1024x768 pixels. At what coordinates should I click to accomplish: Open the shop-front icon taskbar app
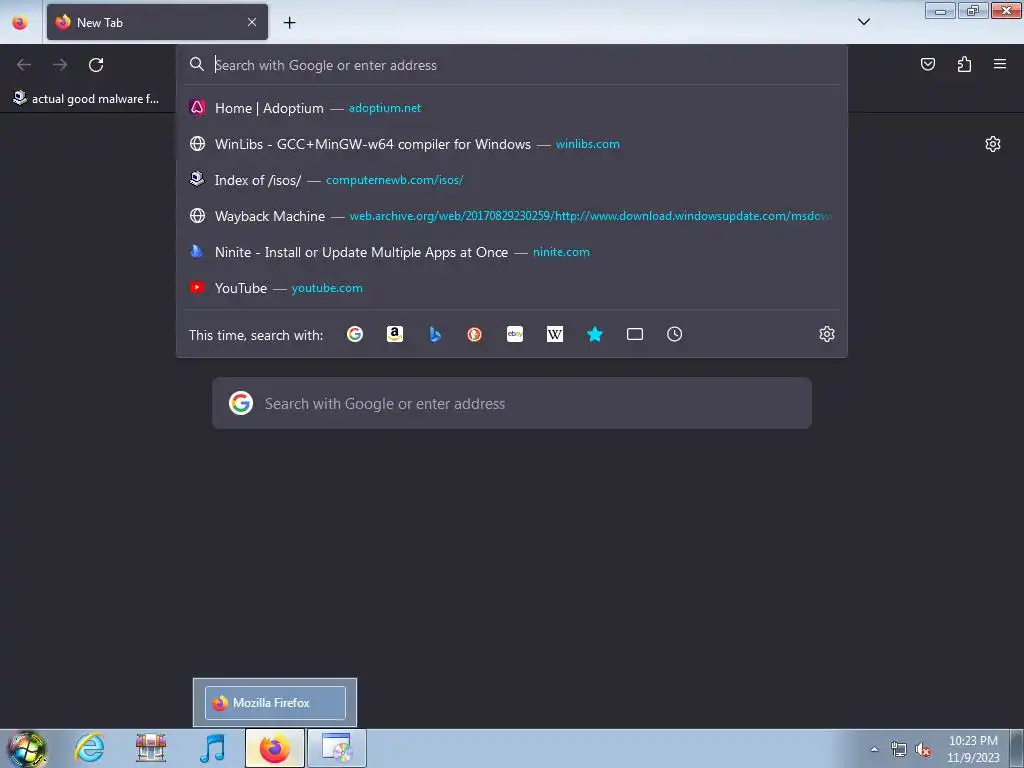pos(151,748)
